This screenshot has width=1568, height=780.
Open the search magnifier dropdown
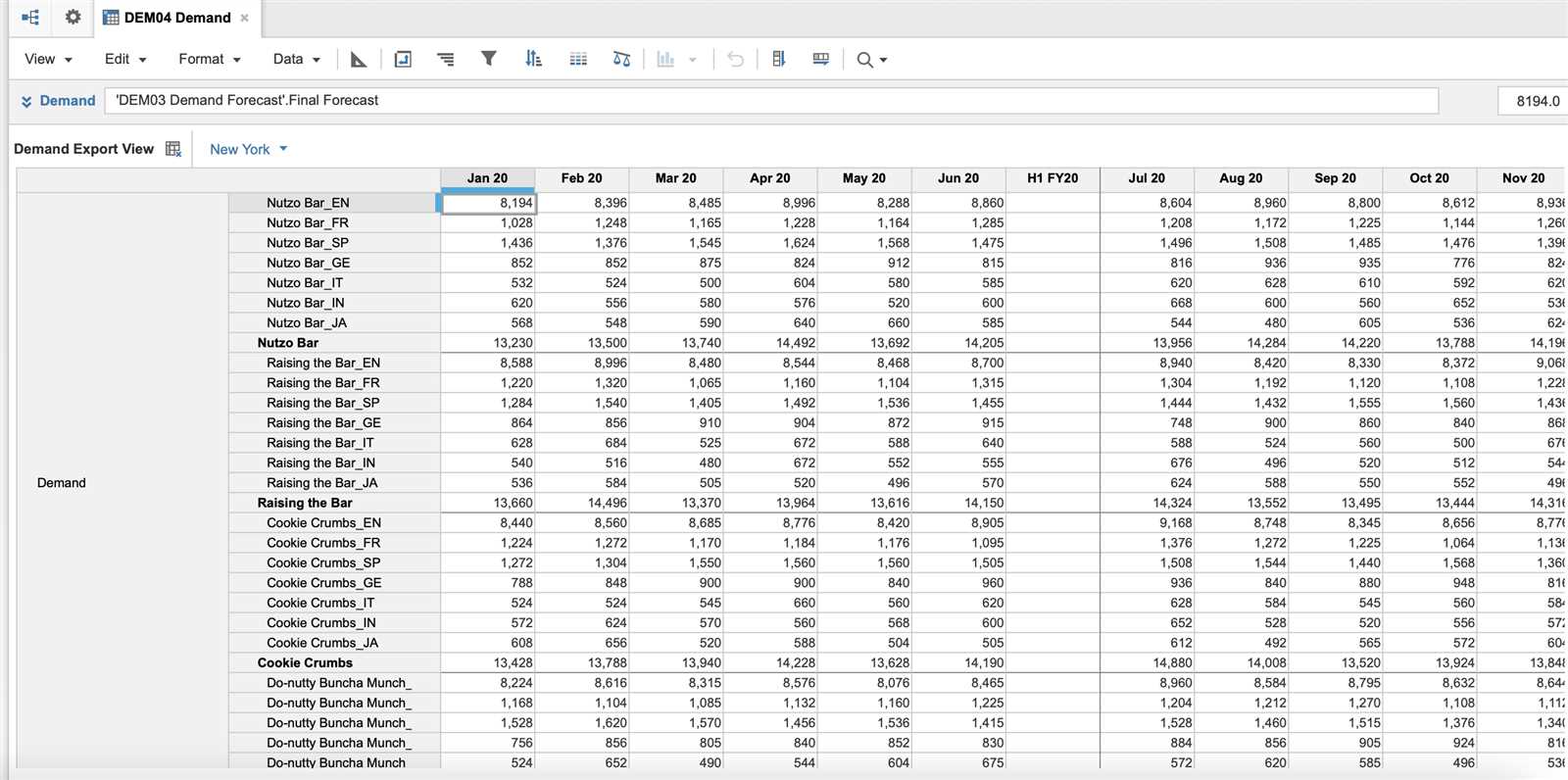[871, 60]
